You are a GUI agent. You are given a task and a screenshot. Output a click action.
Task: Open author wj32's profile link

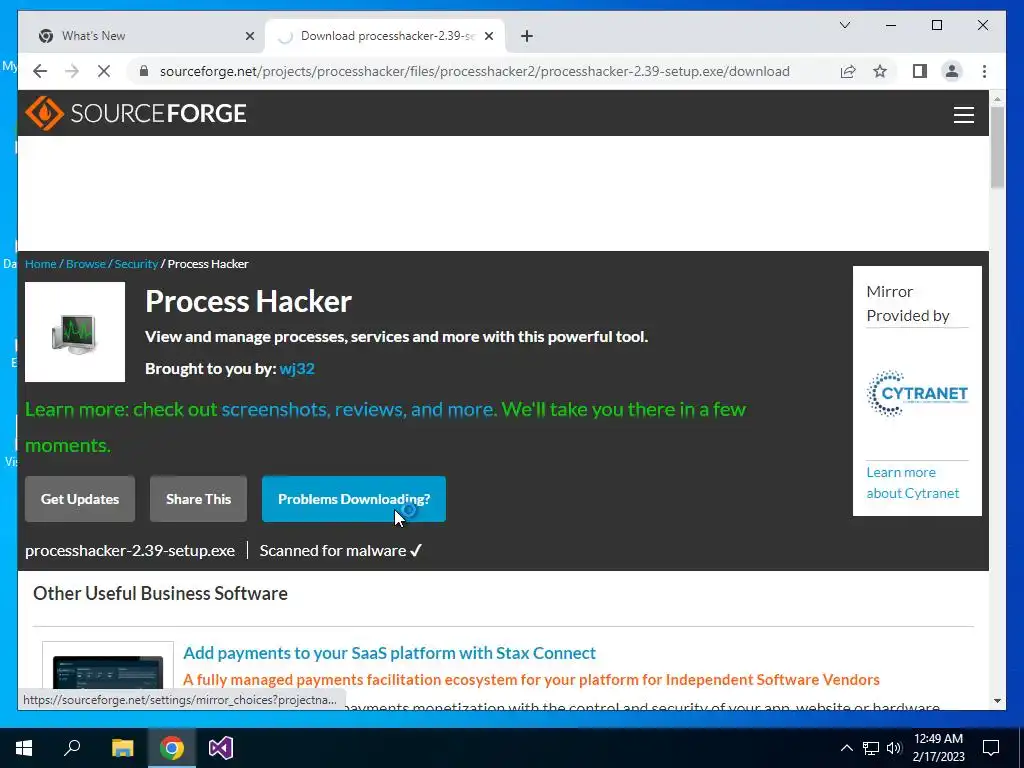click(x=297, y=368)
